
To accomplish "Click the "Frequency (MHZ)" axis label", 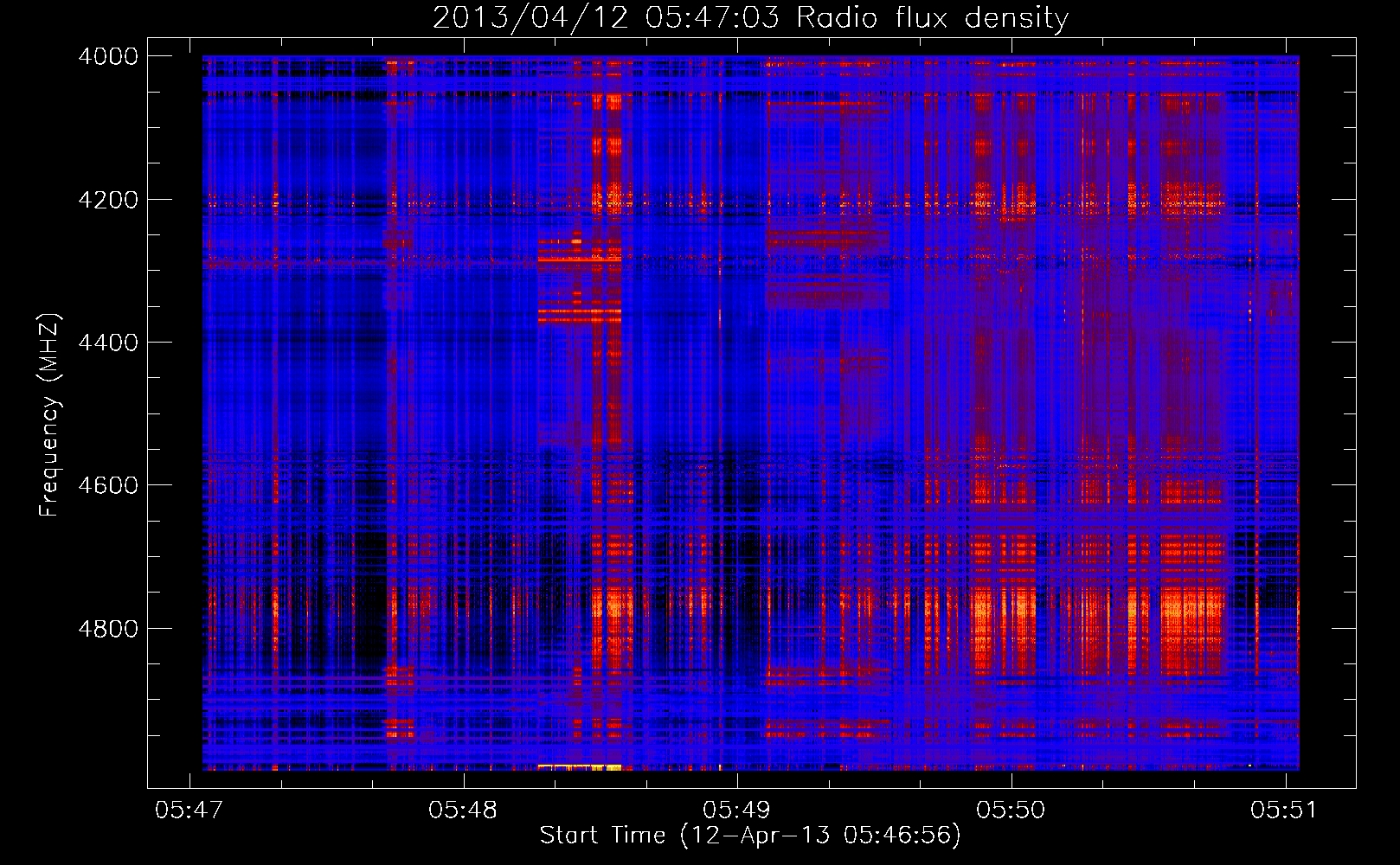I will coord(49,415).
